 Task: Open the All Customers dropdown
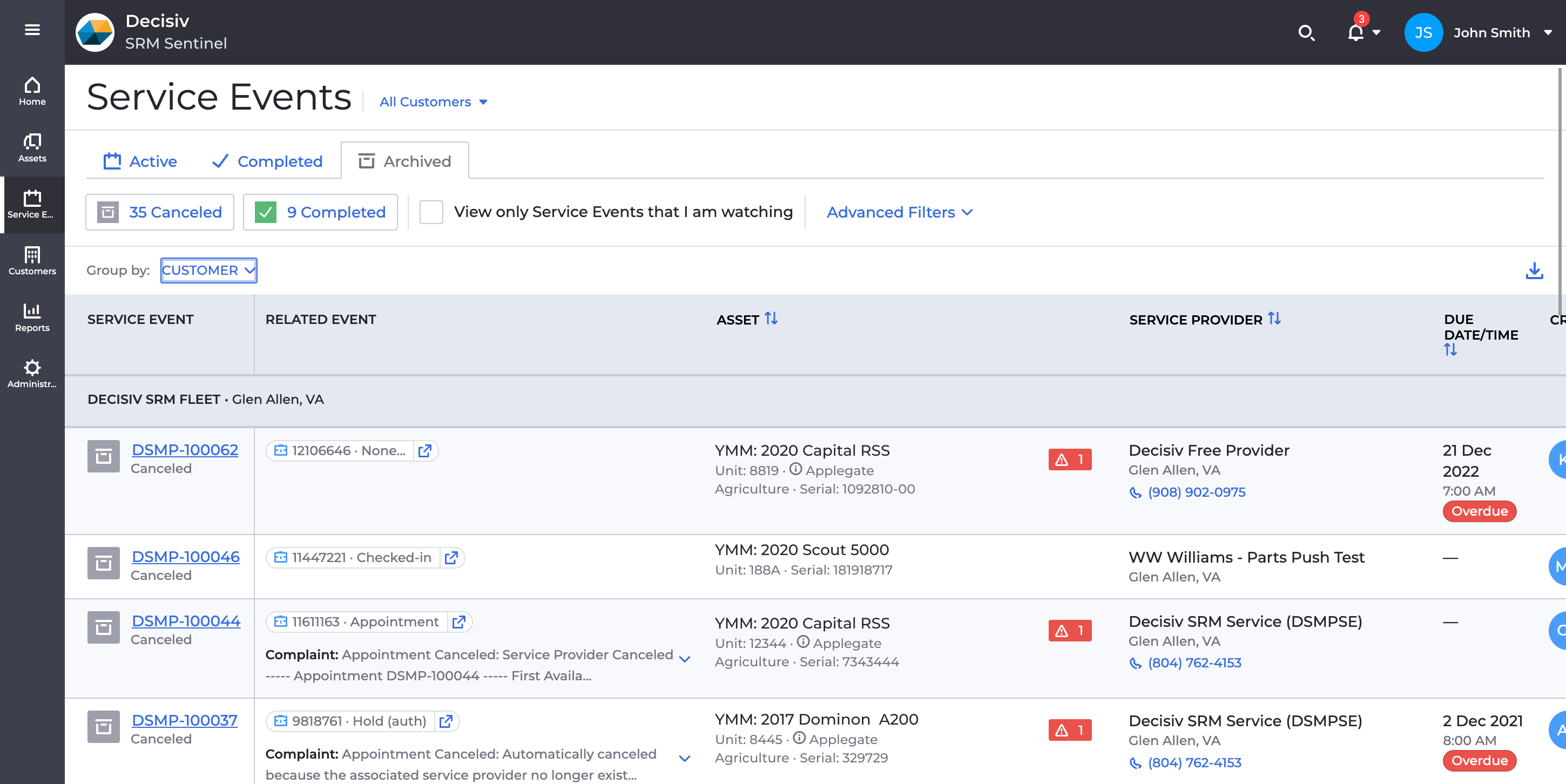click(434, 102)
